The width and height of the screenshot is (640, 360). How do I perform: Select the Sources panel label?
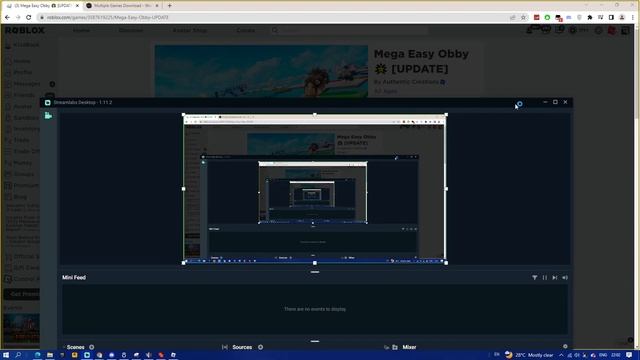(242, 347)
